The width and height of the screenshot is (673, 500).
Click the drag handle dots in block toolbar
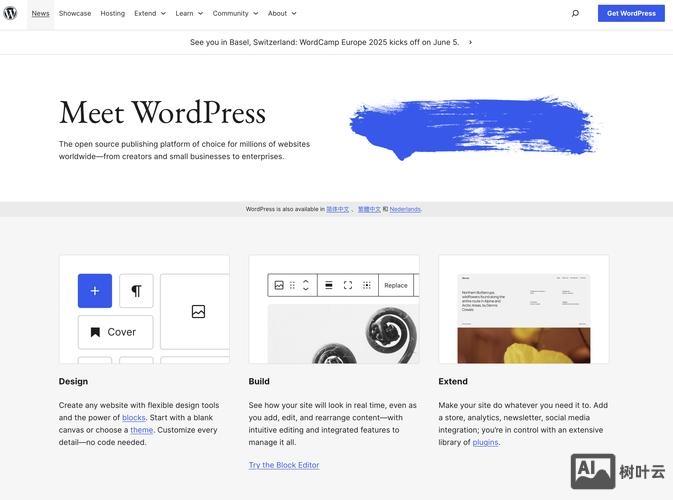tap(292, 285)
